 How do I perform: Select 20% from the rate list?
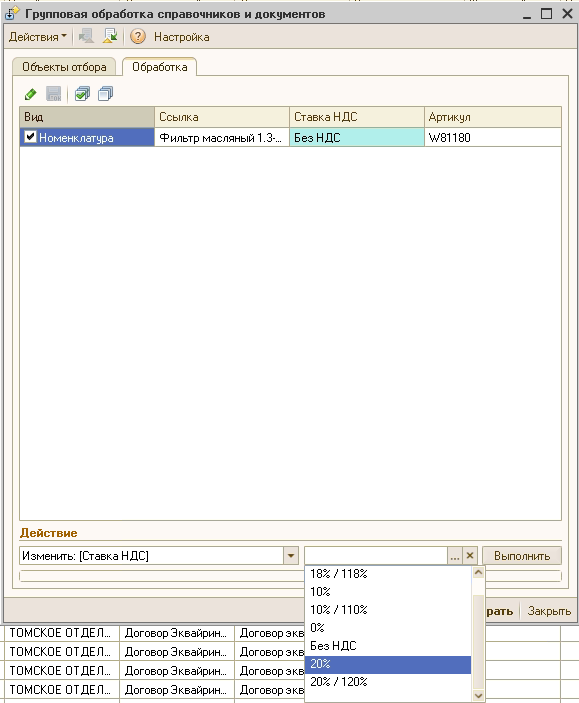point(388,664)
